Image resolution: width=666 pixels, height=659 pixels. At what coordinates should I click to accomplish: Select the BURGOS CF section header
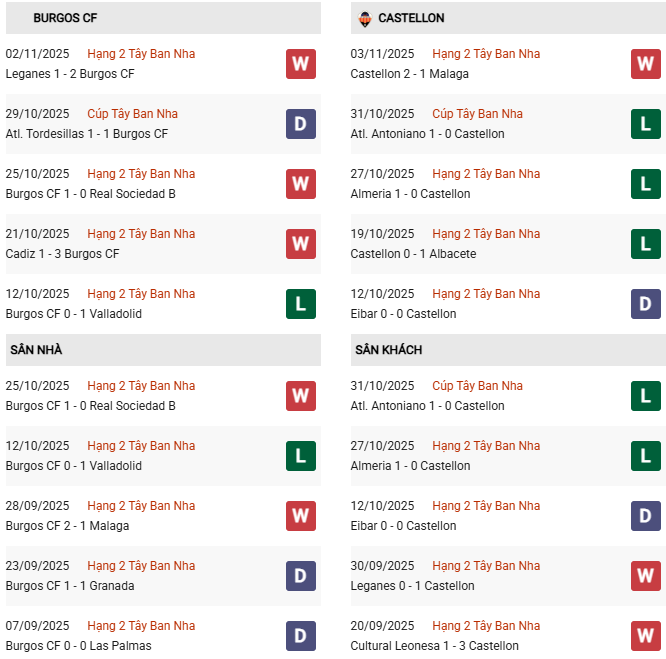click(65, 18)
